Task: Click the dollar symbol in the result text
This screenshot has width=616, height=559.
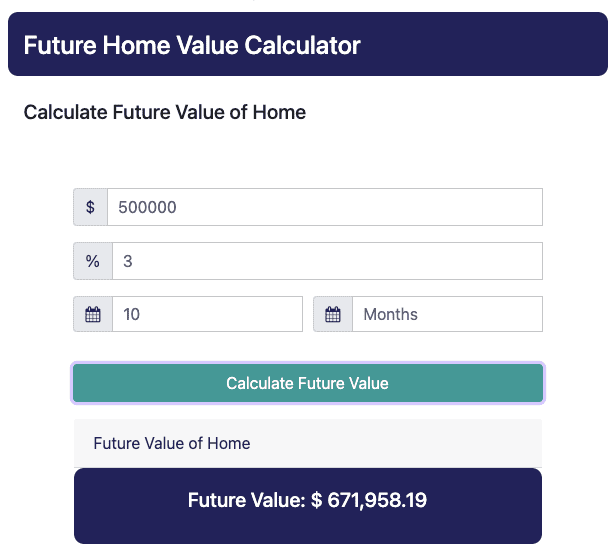Action: coord(316,500)
